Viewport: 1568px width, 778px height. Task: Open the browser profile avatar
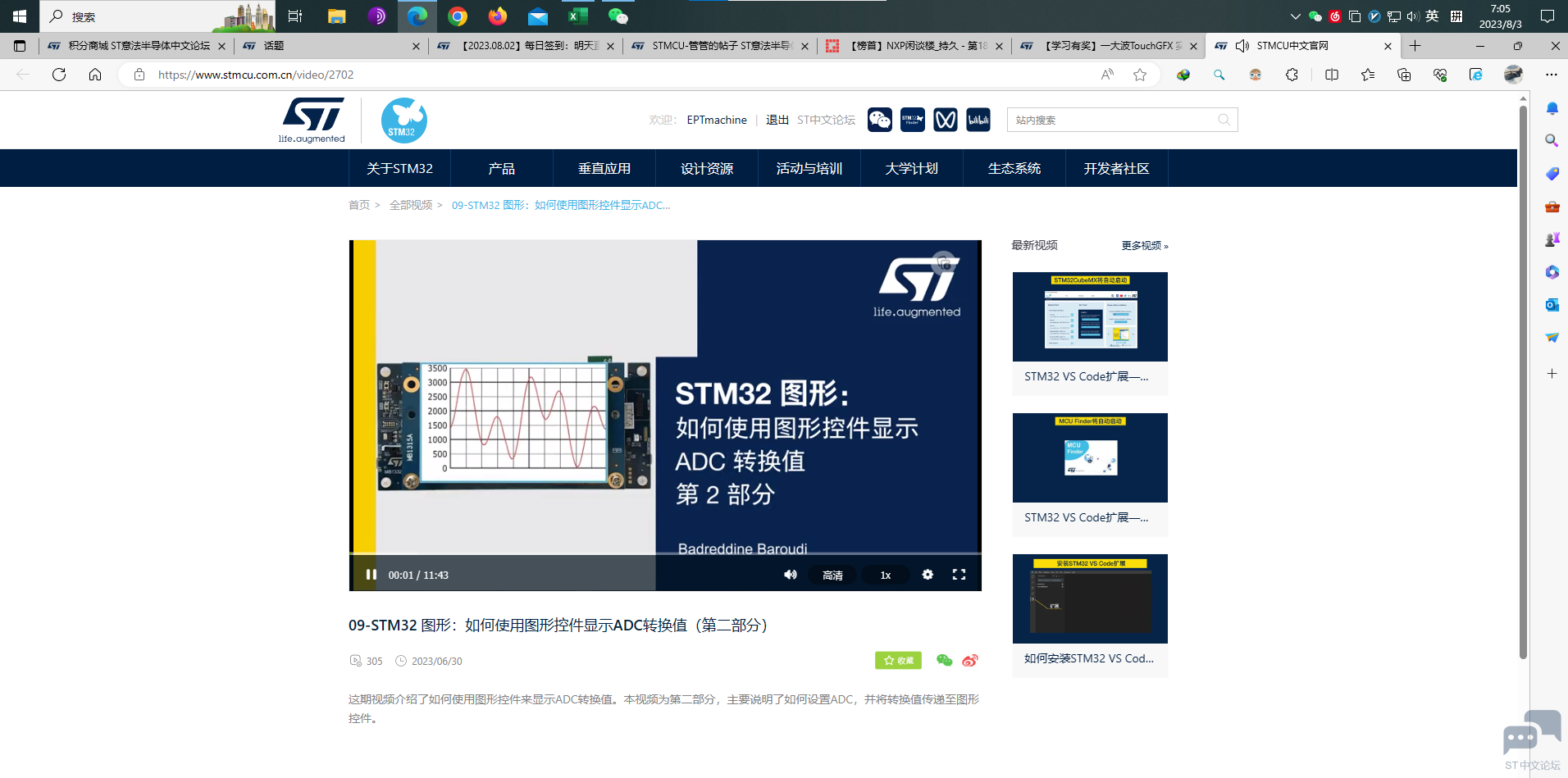point(1513,75)
